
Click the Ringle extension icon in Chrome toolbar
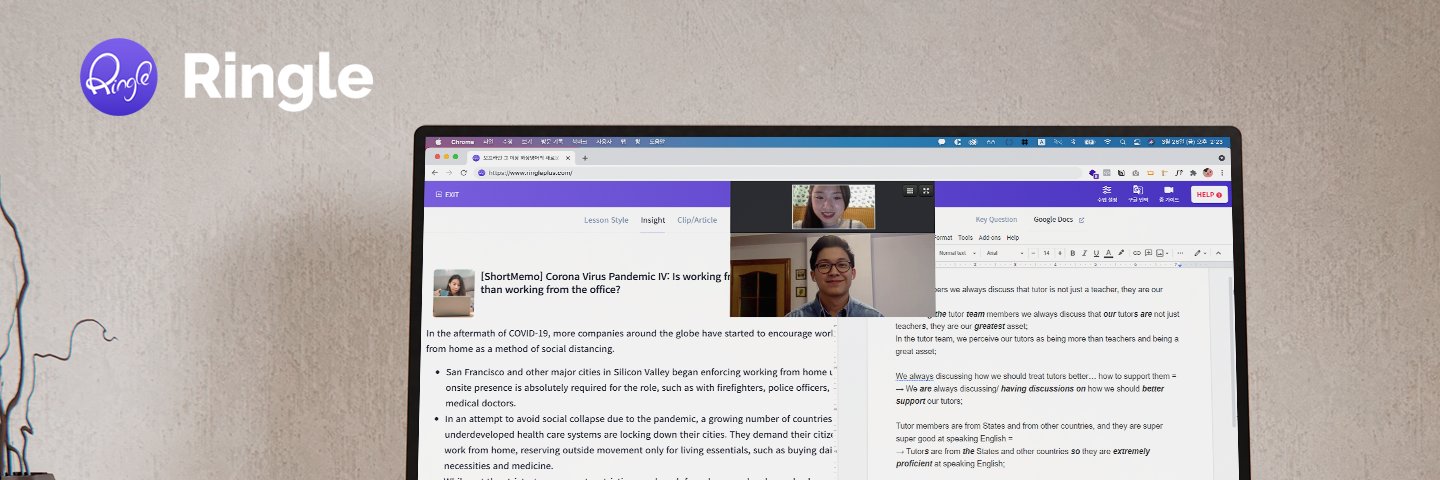pos(1093,174)
